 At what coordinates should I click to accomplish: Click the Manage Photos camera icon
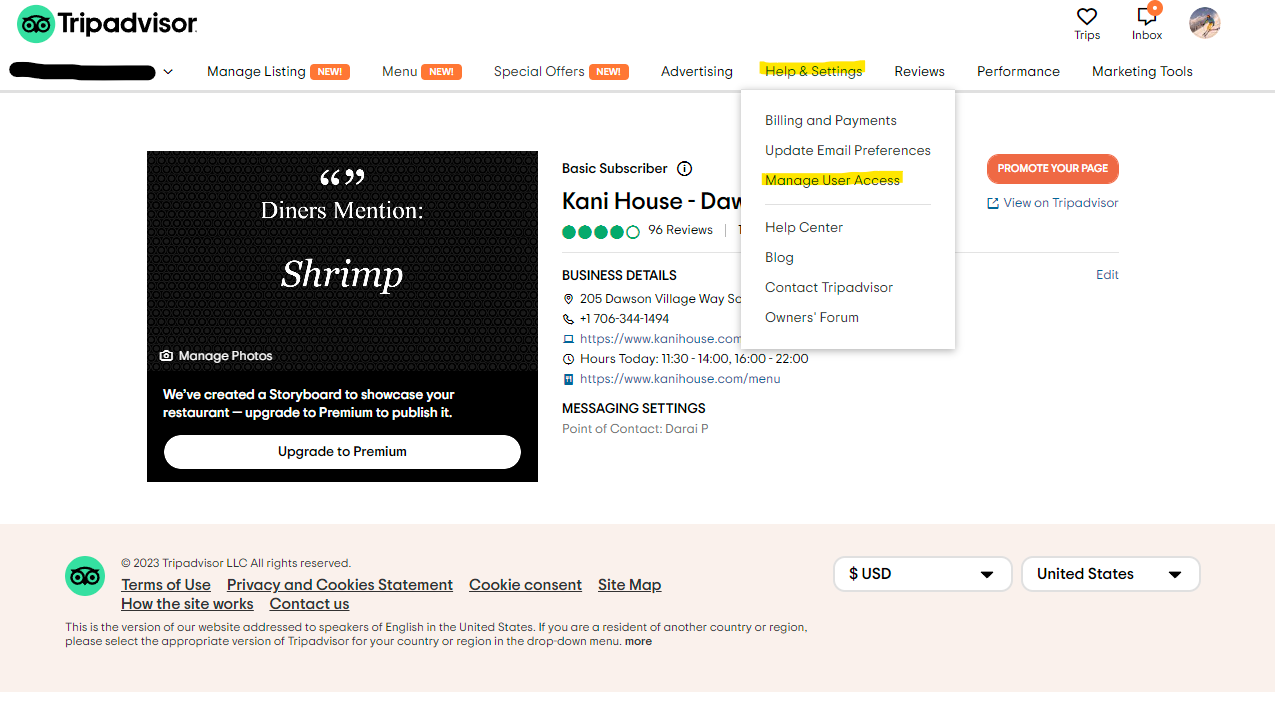[x=166, y=356]
